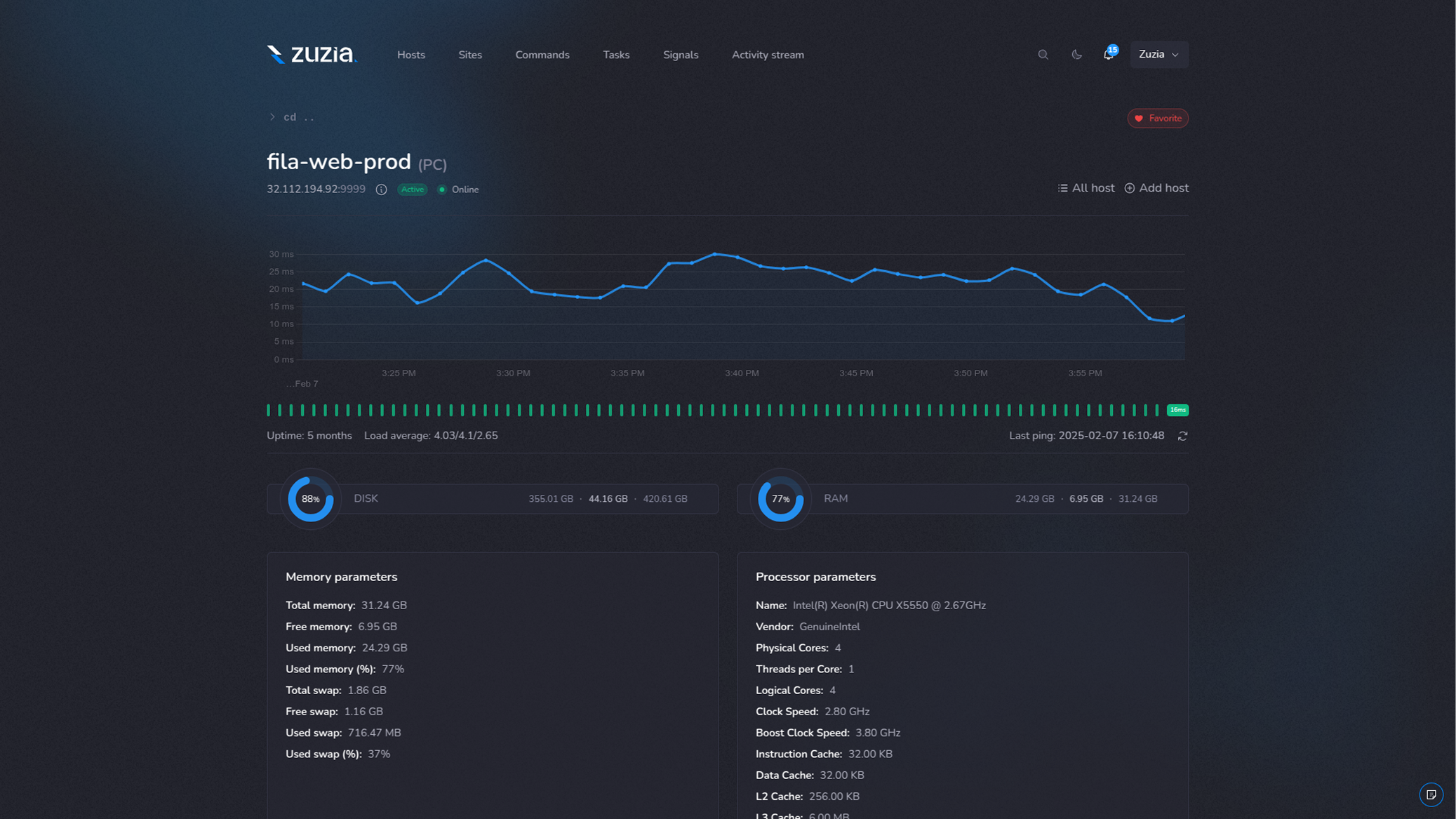Open the search icon
This screenshot has height=819, width=1456.
pos(1043,55)
